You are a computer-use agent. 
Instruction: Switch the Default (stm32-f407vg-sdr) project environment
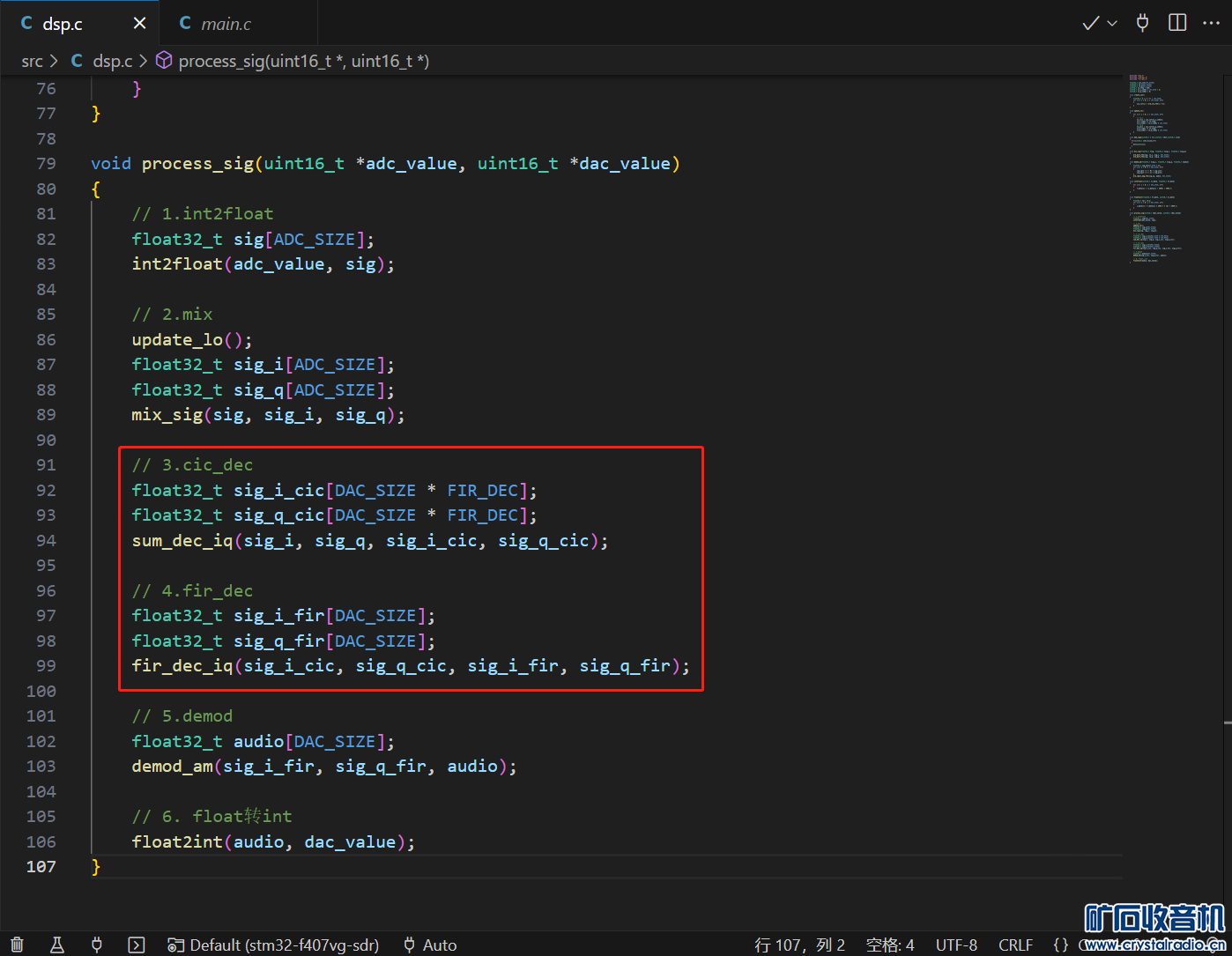274,945
